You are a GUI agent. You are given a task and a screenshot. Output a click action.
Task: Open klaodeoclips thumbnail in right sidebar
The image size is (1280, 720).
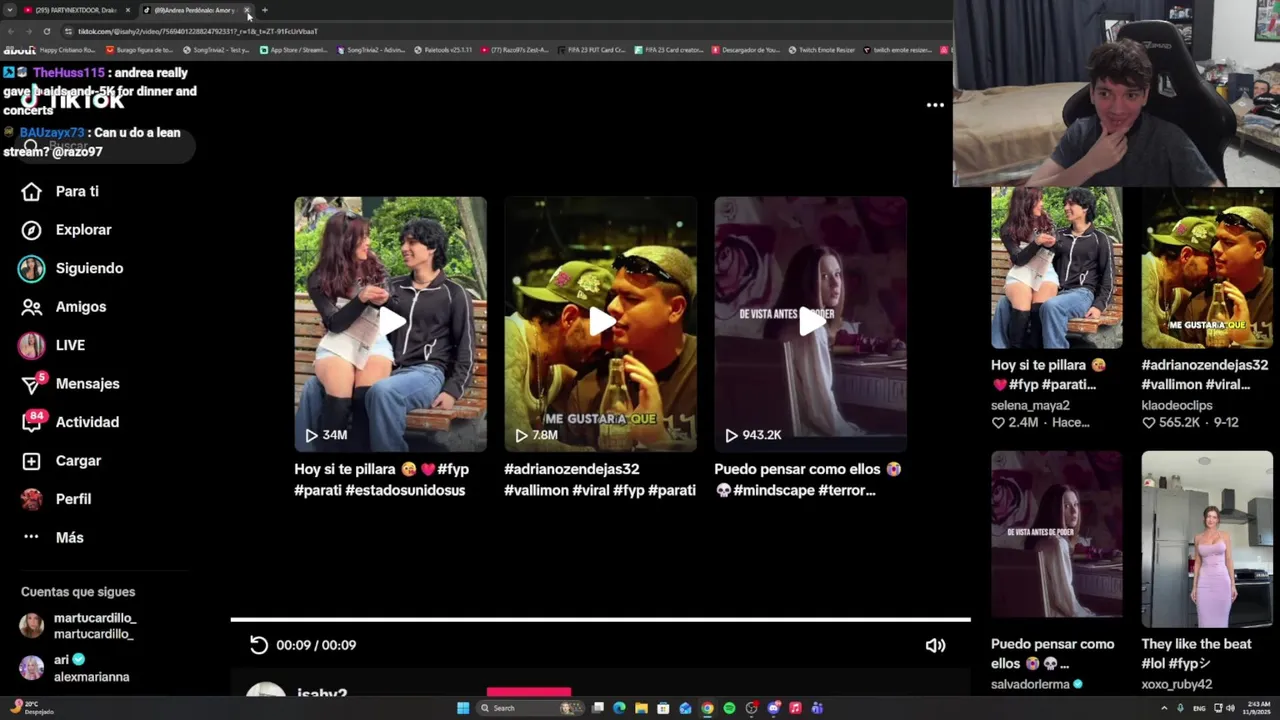(1207, 267)
